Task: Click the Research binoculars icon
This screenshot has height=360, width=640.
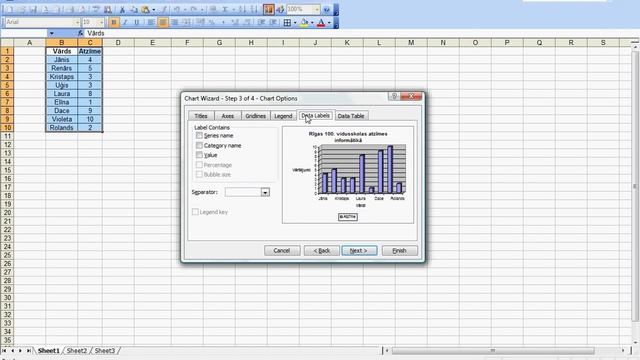Action: (108, 9)
